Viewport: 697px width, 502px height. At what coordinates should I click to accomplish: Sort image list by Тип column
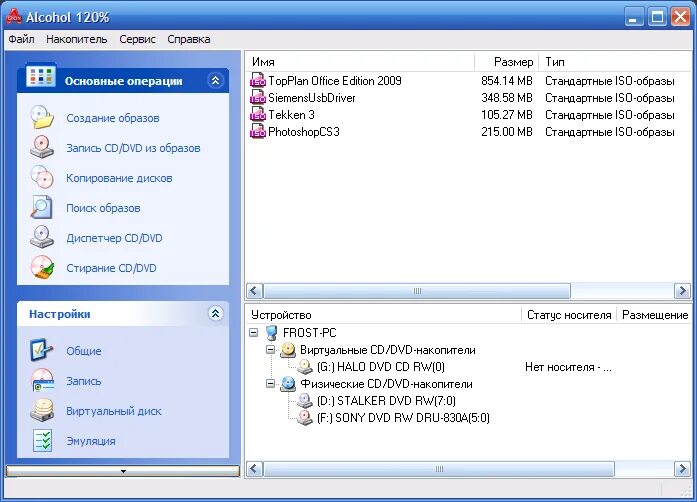click(616, 62)
